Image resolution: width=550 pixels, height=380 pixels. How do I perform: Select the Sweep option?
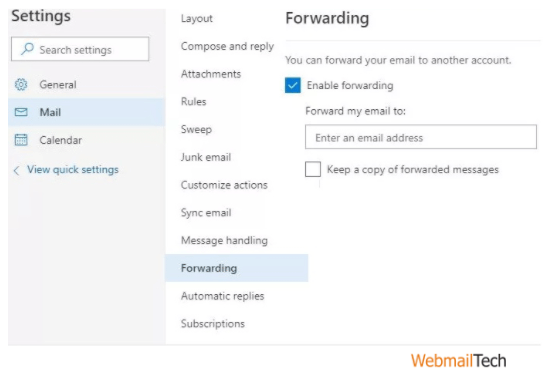(x=196, y=129)
